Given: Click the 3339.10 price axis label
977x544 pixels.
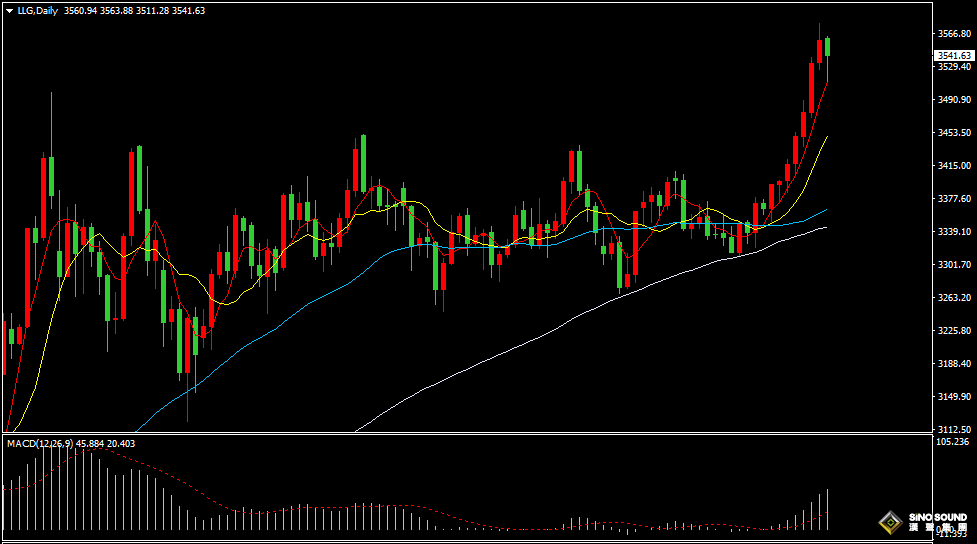Looking at the screenshot, I should click(952, 231).
